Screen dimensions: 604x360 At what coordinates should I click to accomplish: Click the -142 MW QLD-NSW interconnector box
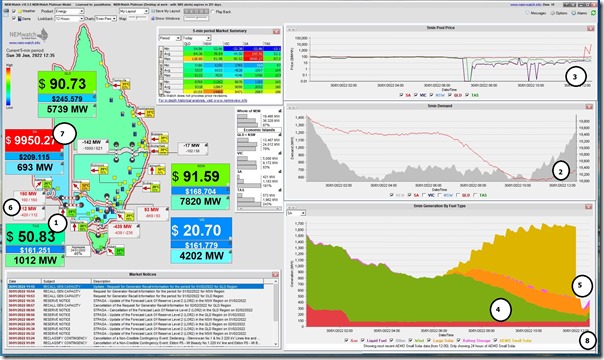[93, 145]
